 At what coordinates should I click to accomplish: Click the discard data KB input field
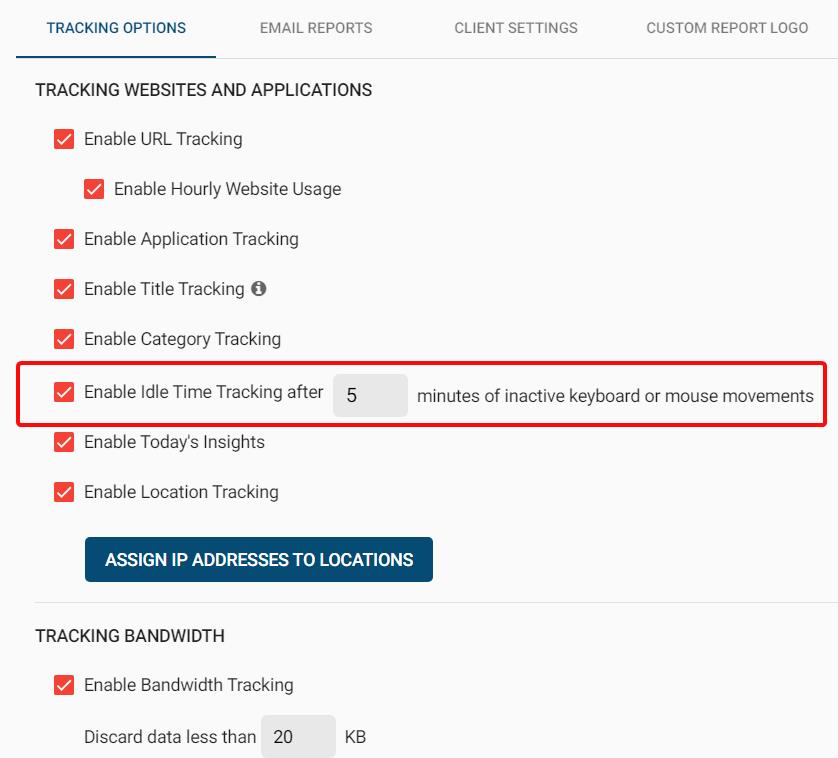pos(298,737)
